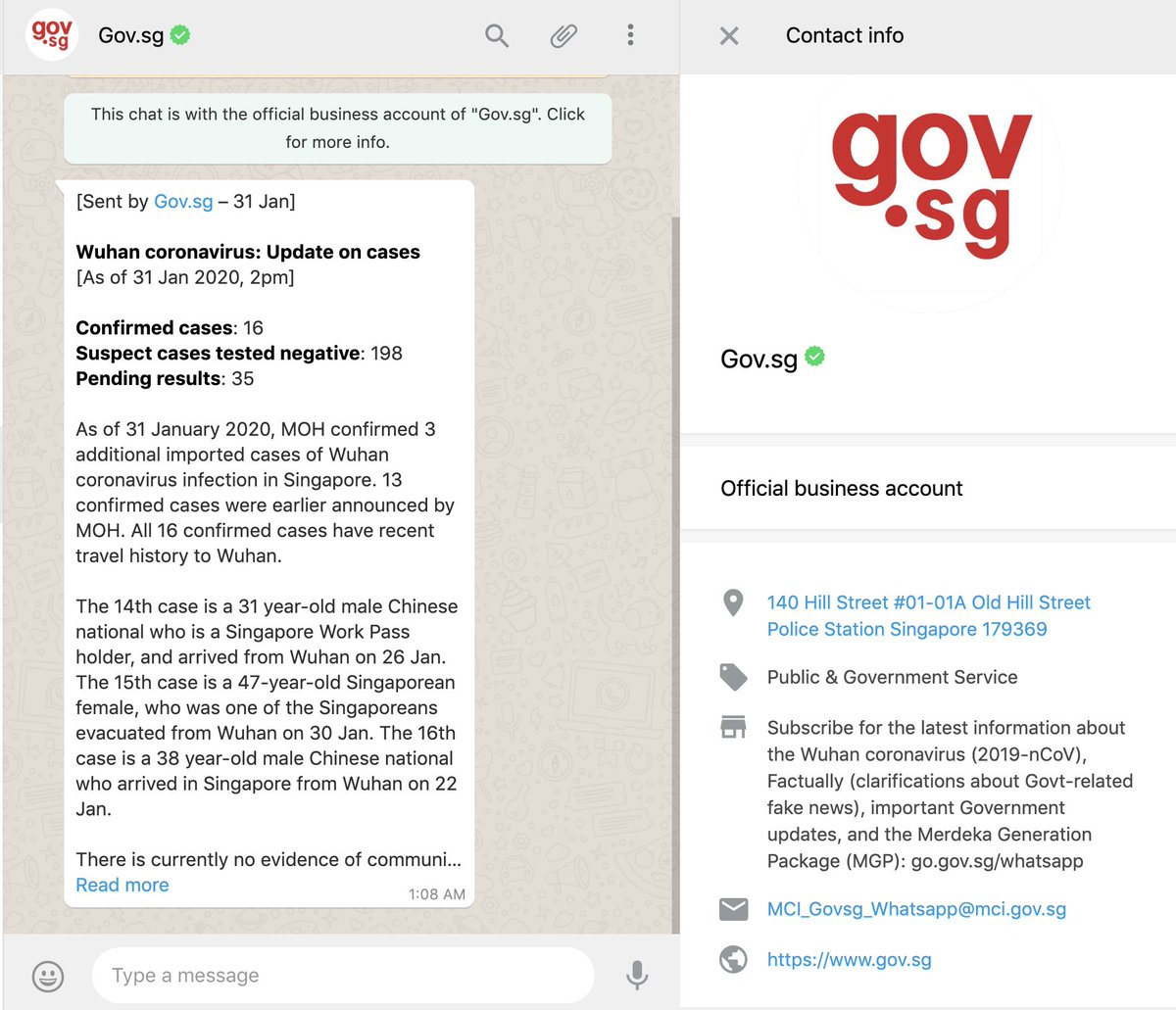Search within the Gov.sg chat
1176x1010 pixels.
coord(497,36)
